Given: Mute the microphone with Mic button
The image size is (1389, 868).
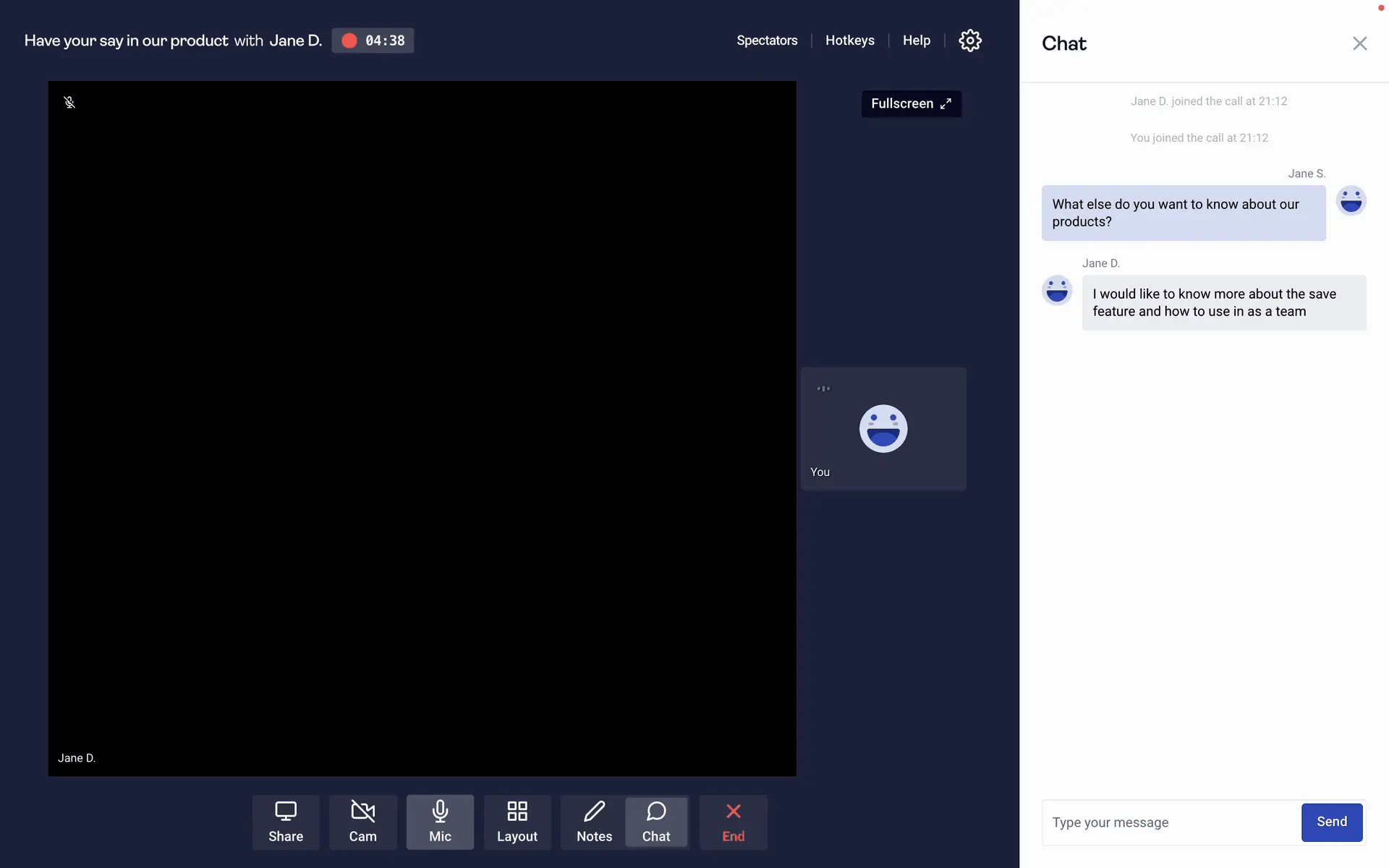Looking at the screenshot, I should [440, 822].
